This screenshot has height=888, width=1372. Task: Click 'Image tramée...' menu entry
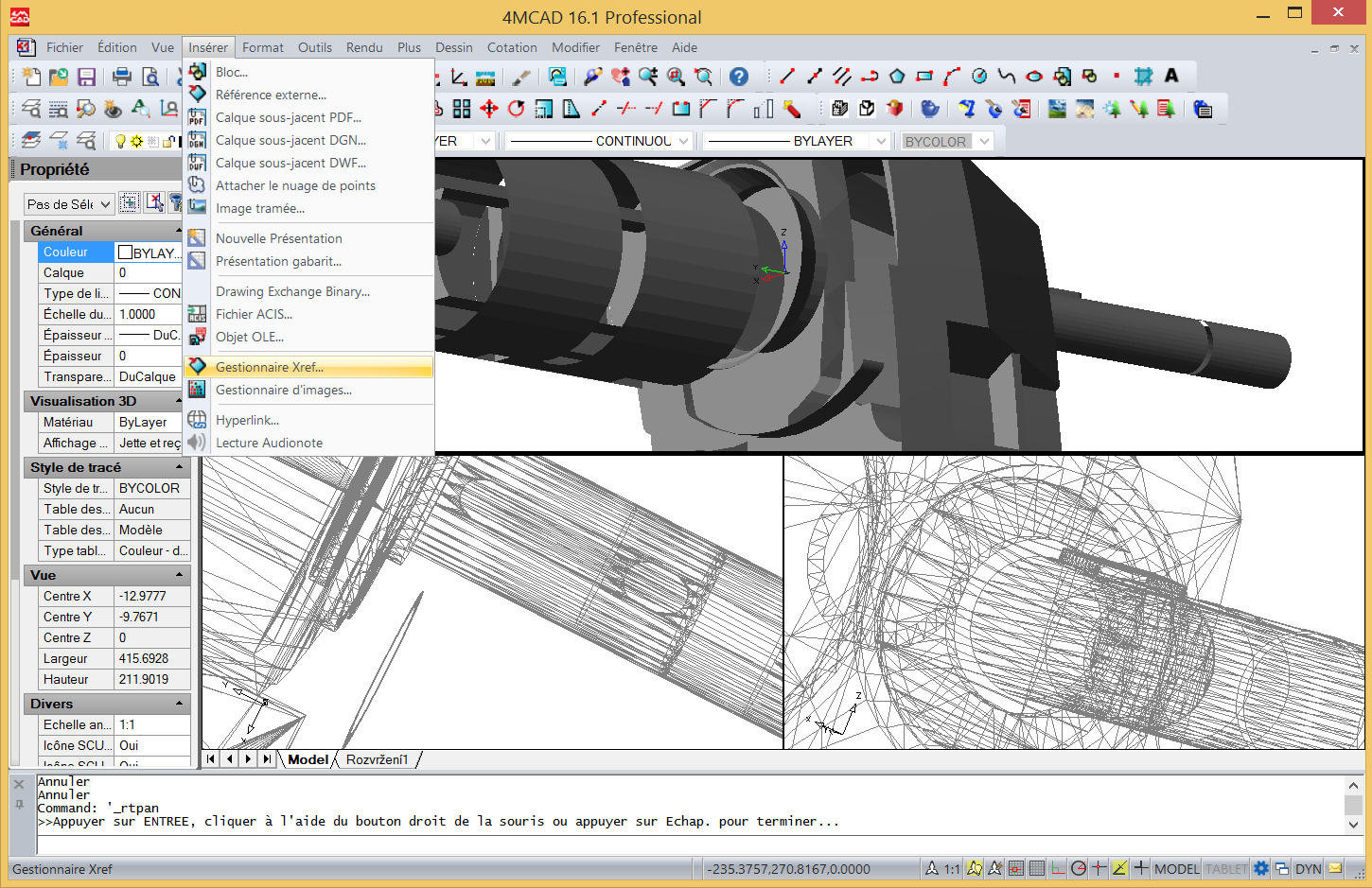point(308,208)
